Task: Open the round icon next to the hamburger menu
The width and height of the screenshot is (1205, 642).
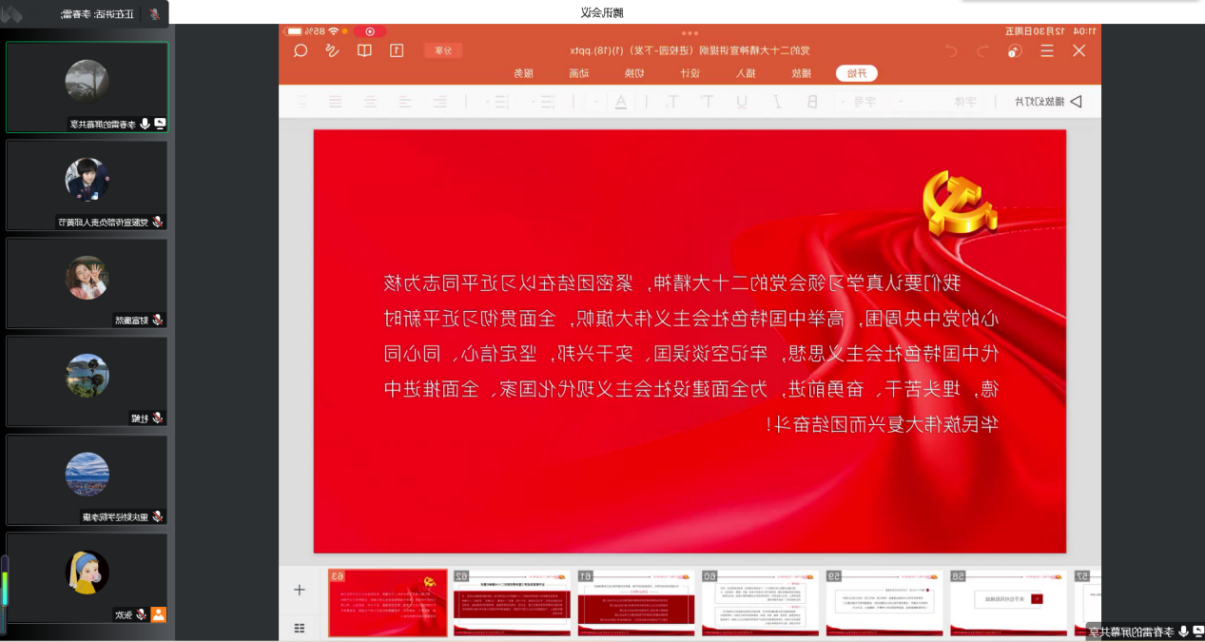Action: pyautogui.click(x=1015, y=51)
